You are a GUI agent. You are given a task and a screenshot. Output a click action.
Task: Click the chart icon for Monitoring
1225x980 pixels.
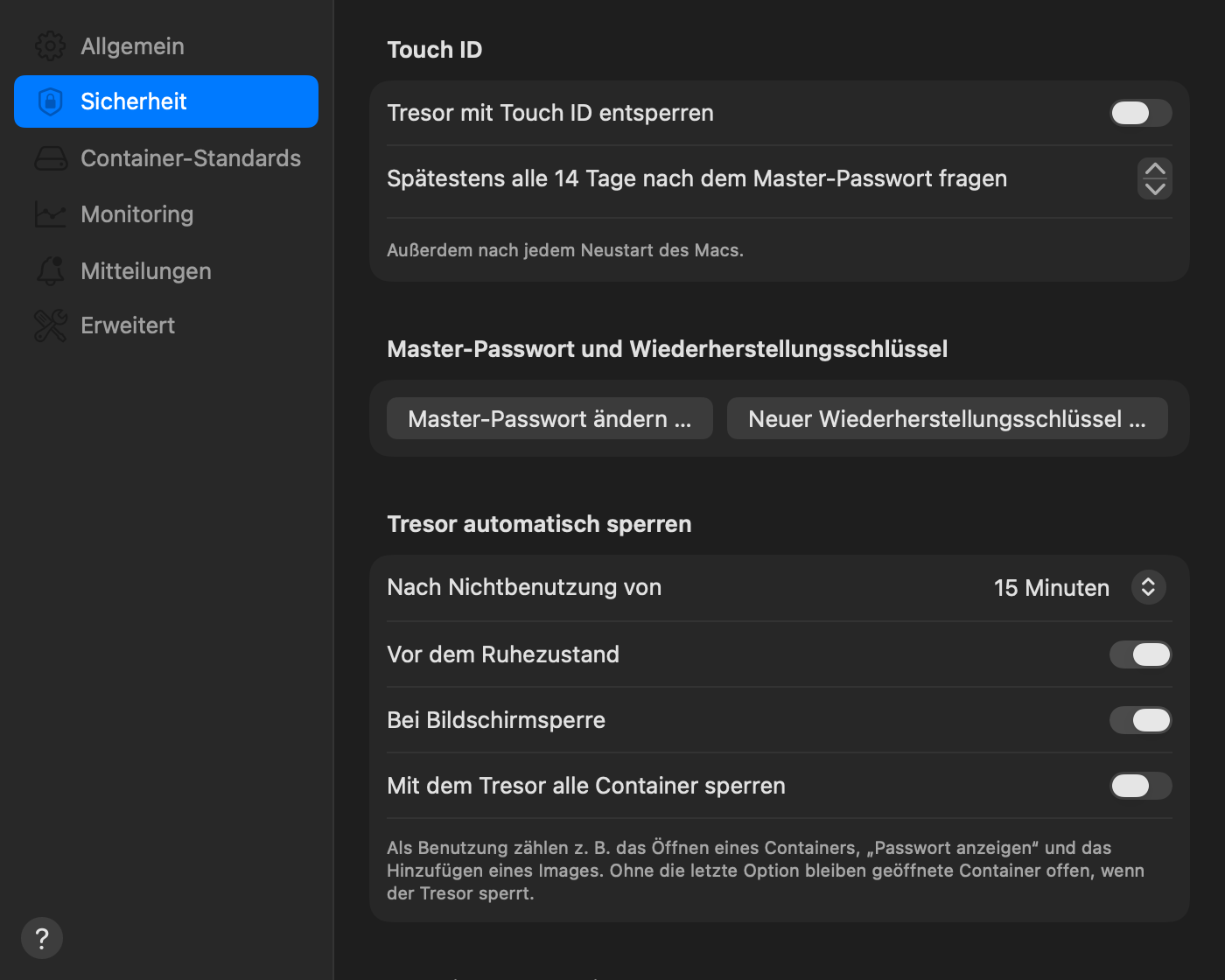click(51, 214)
